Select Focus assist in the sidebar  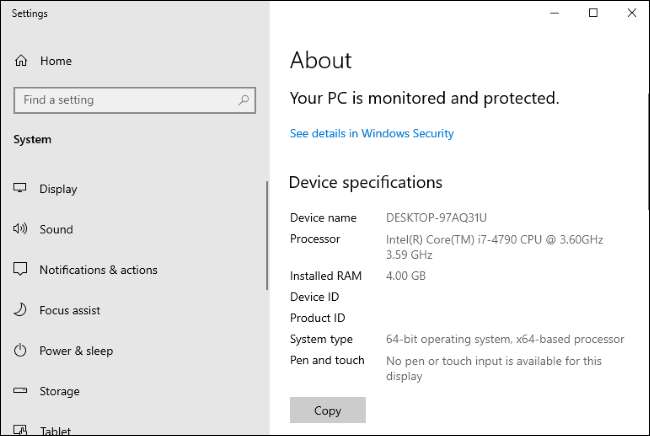point(70,310)
